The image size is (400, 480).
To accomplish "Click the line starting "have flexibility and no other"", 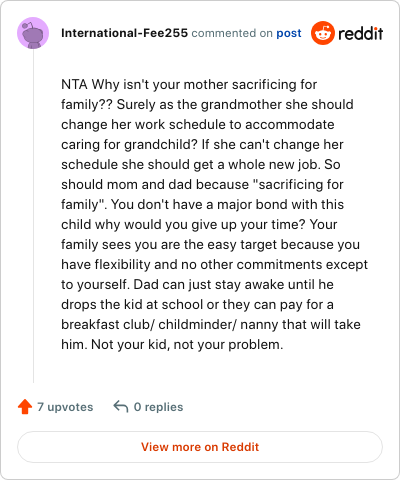I will coord(214,265).
